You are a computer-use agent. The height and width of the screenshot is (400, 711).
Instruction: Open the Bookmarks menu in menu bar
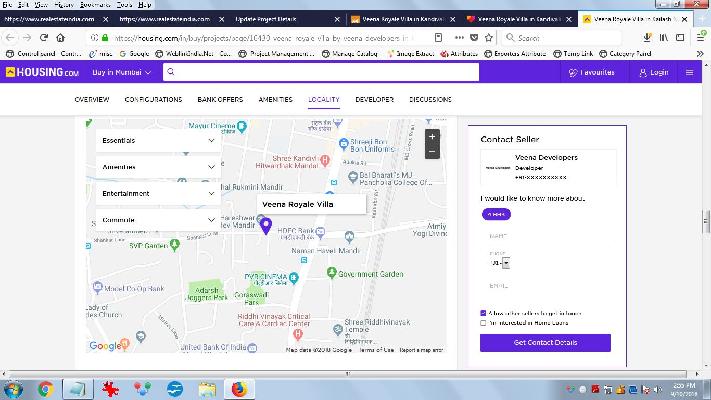(x=95, y=5)
